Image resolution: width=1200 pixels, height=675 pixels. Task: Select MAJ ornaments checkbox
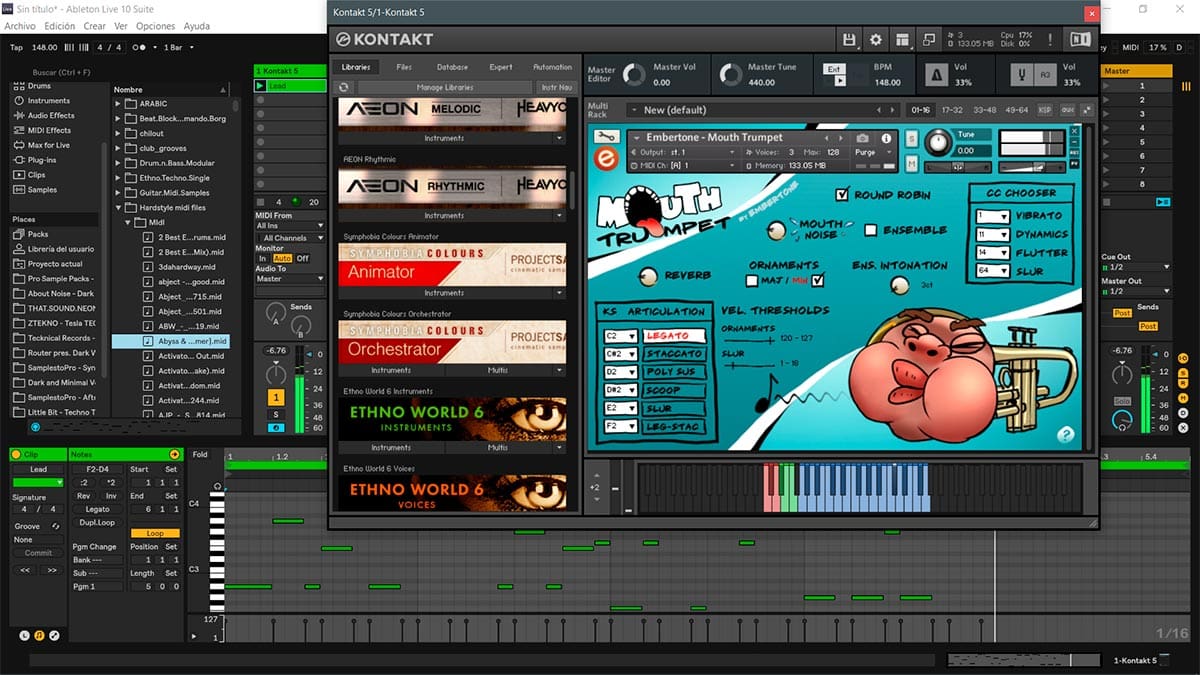(x=752, y=281)
